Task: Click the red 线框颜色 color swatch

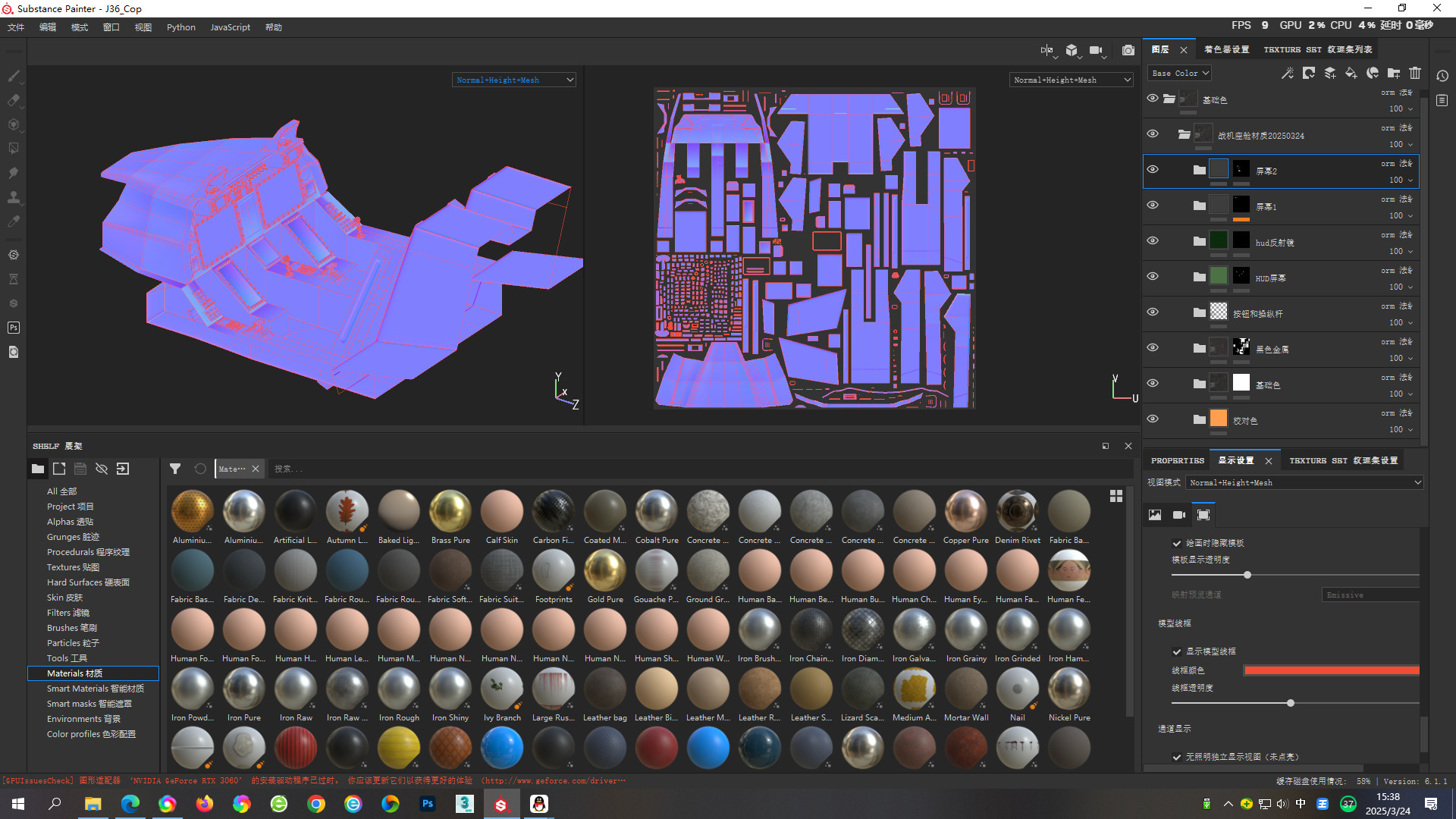Action: point(1332,670)
